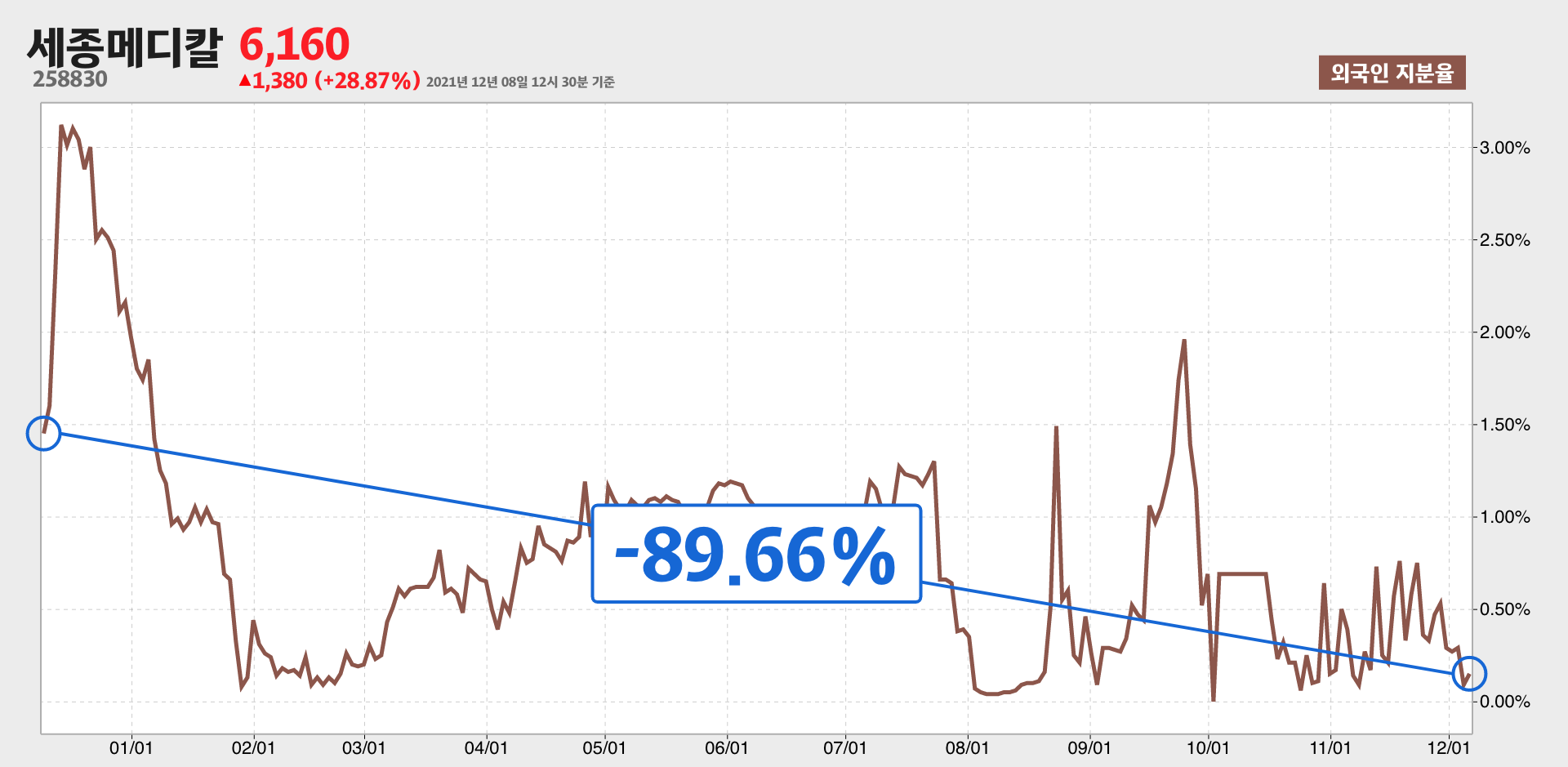
Task: Click the 09/01 x-axis date label
Action: click(x=1089, y=748)
